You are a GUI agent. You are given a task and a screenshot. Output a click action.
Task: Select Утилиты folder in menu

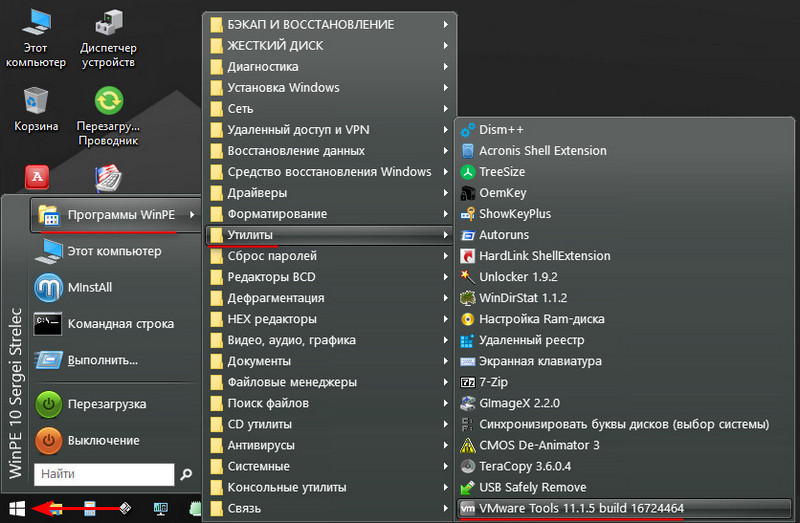(x=330, y=235)
